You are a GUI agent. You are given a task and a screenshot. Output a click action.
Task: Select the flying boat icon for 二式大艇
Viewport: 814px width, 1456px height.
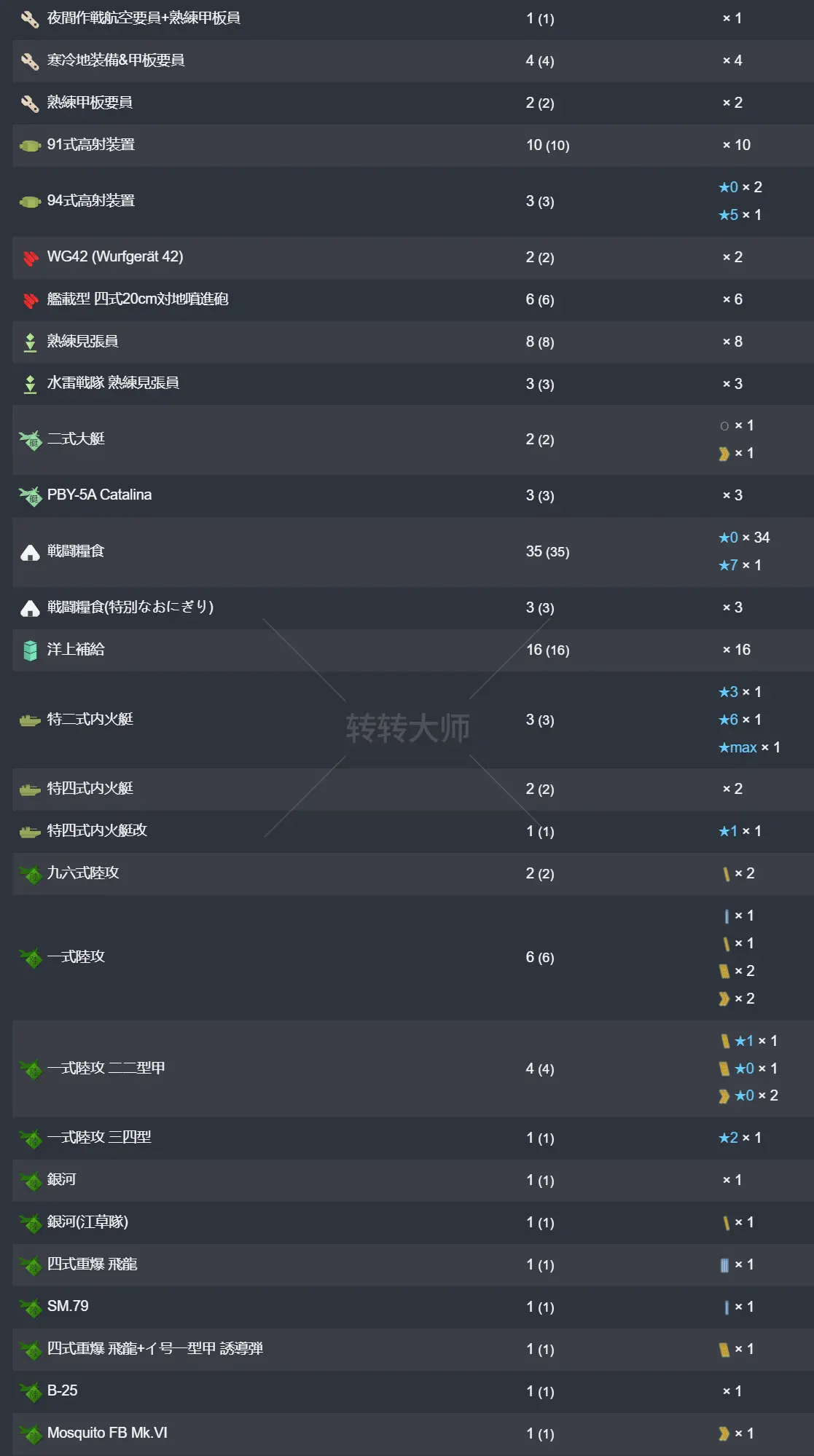pyautogui.click(x=29, y=440)
